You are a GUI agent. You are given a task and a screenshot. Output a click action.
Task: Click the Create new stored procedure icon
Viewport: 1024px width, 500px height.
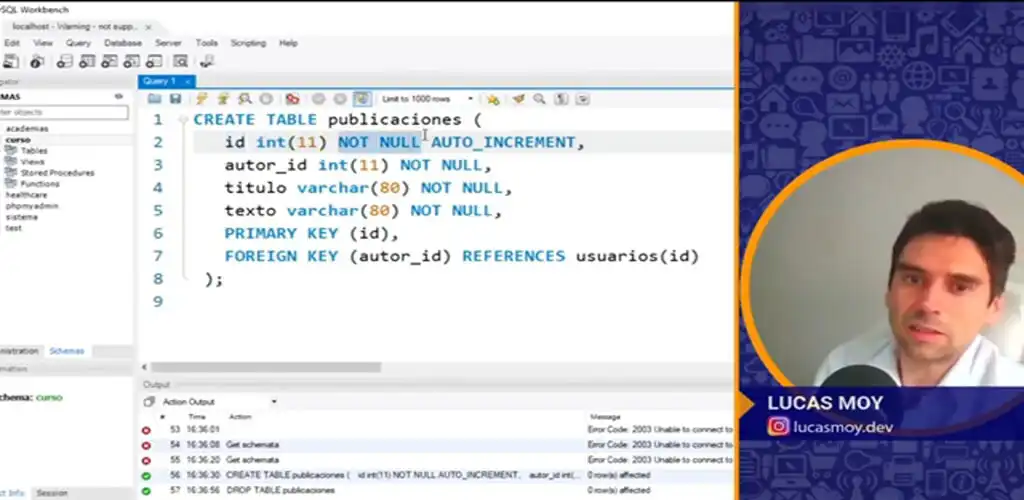(x=131, y=61)
